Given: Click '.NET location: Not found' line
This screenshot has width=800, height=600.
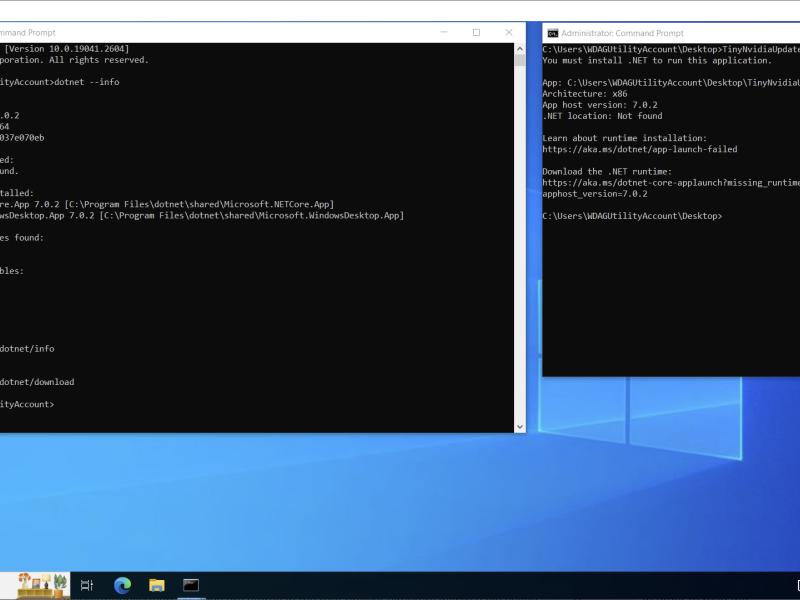Looking at the screenshot, I should (603, 116).
